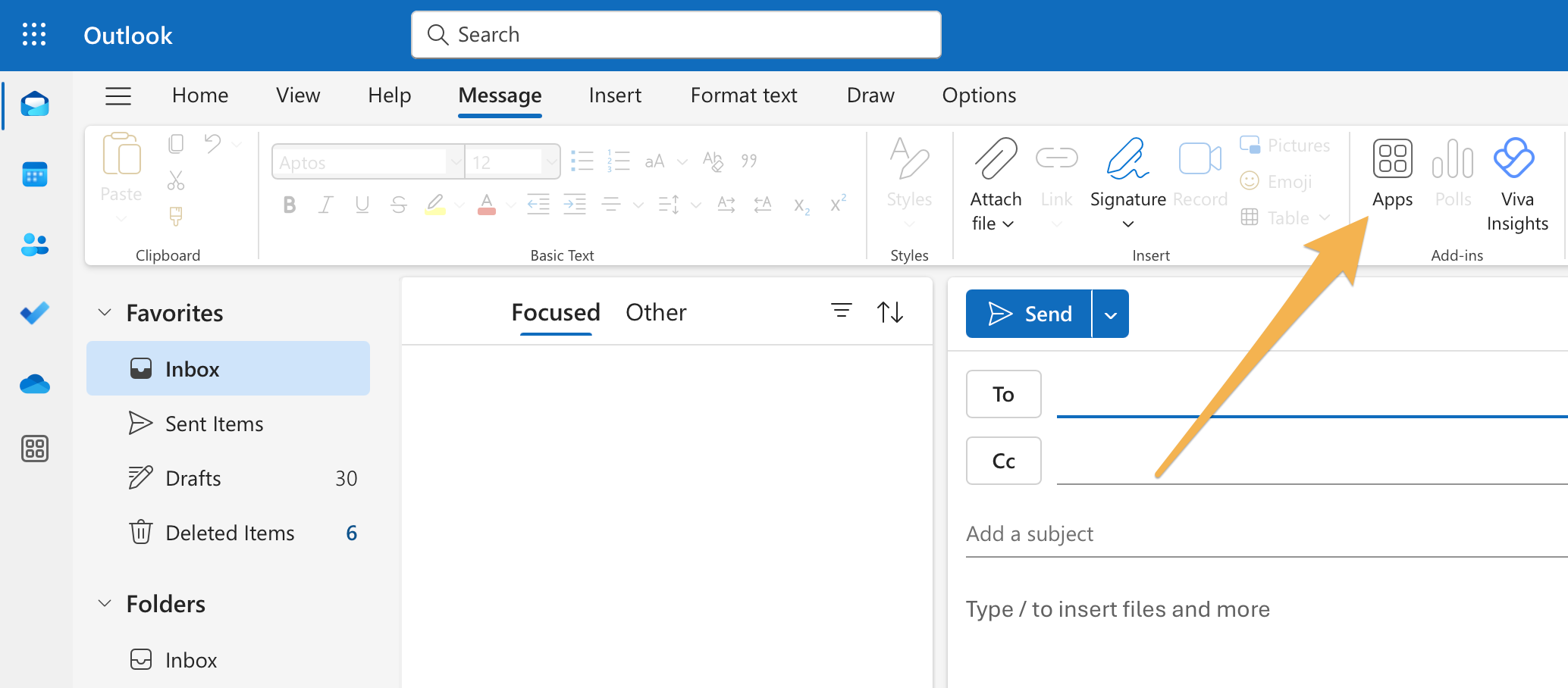Image resolution: width=1568 pixels, height=688 pixels.
Task: Open Sent Items folder
Action: 228,424
